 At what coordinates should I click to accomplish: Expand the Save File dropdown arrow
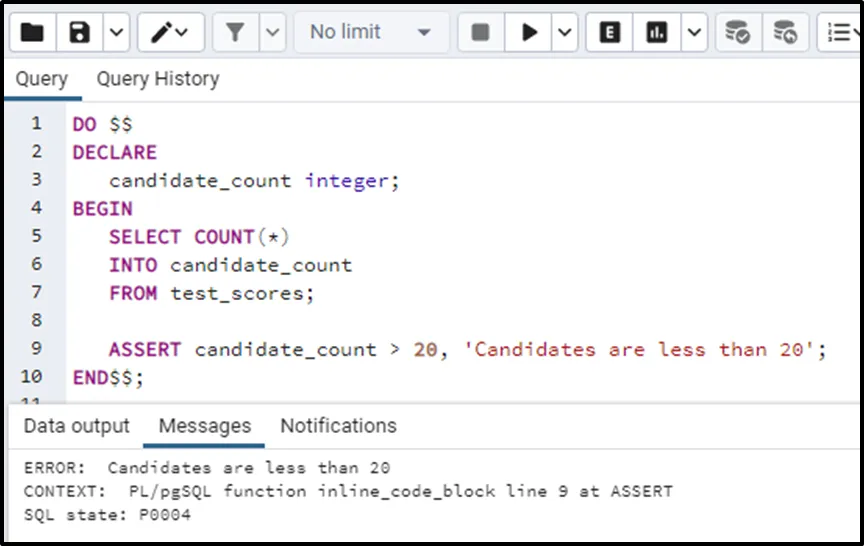tap(115, 33)
